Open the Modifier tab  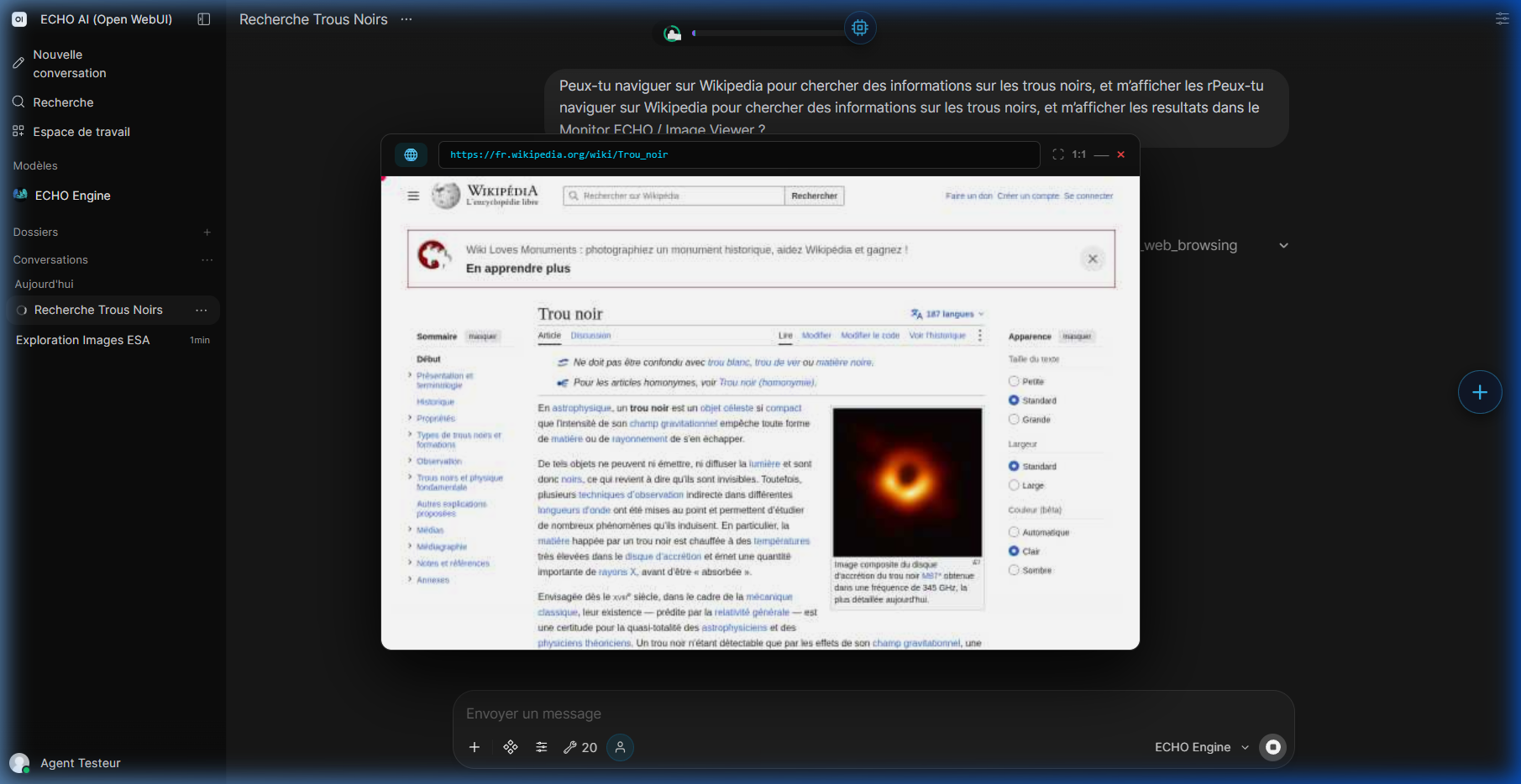816,336
